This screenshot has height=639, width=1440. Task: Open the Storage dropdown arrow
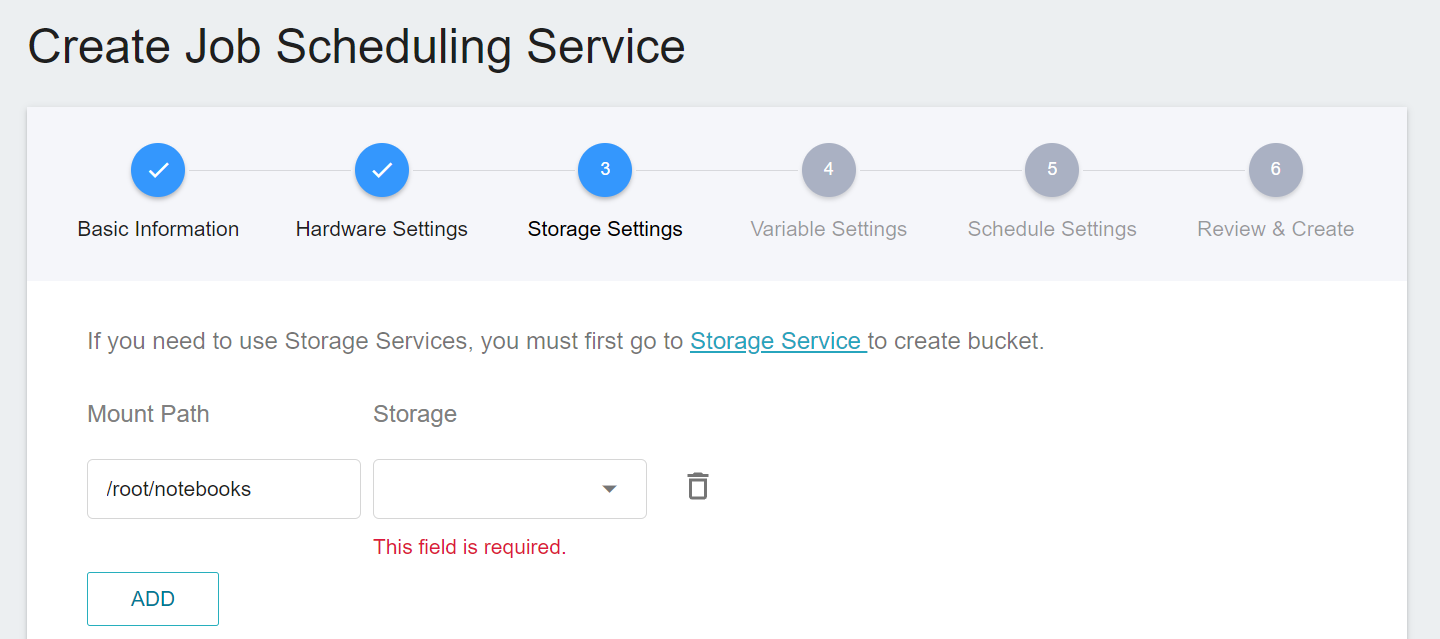[609, 489]
